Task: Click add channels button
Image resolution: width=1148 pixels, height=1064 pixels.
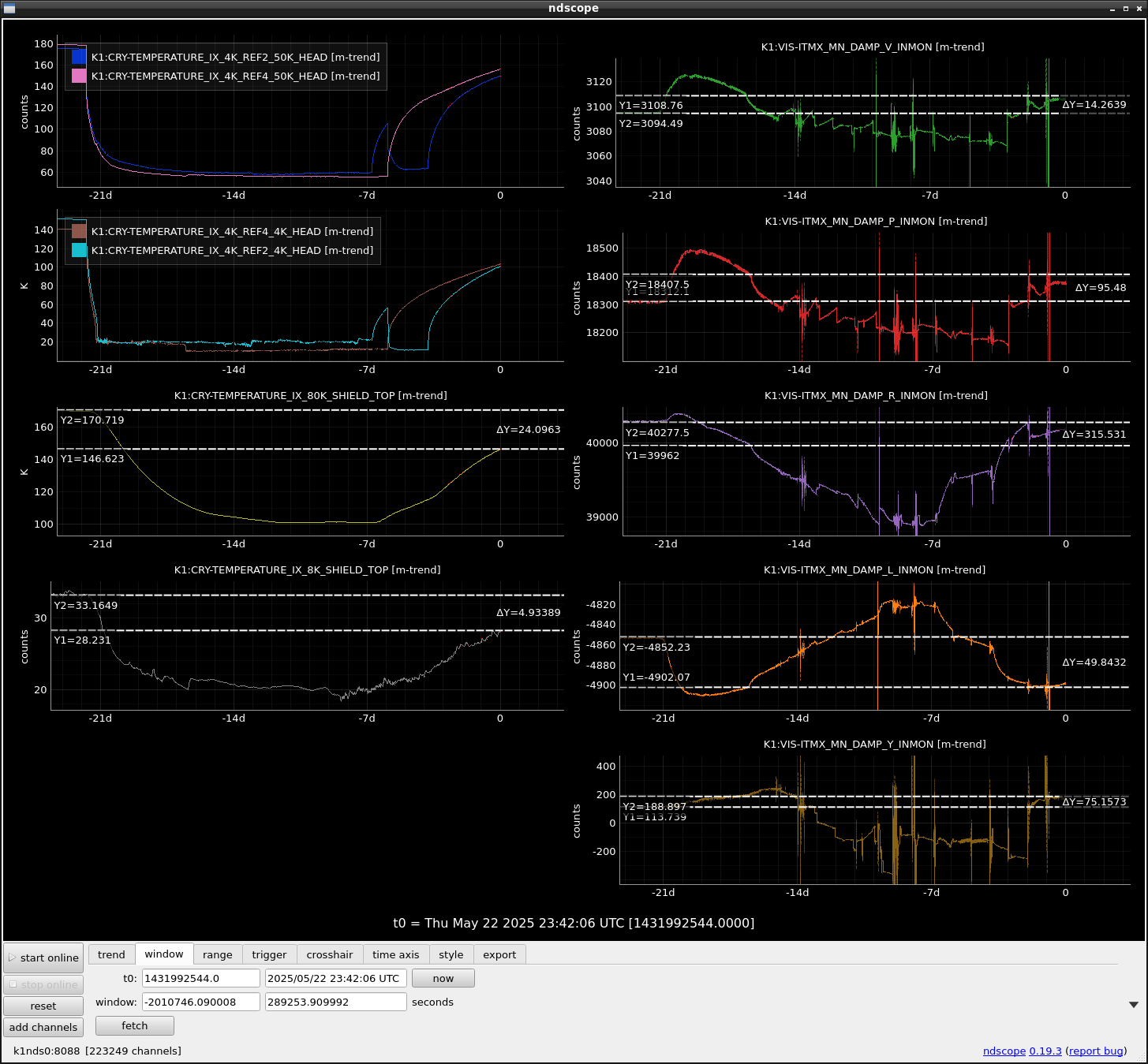Action: click(43, 1027)
